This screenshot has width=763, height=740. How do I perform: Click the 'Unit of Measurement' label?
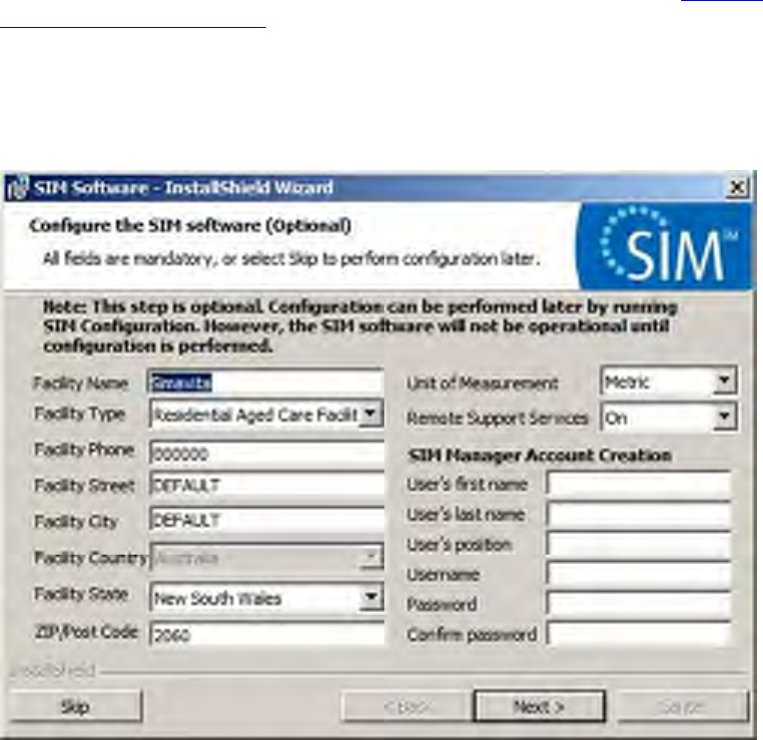pyautogui.click(x=482, y=383)
